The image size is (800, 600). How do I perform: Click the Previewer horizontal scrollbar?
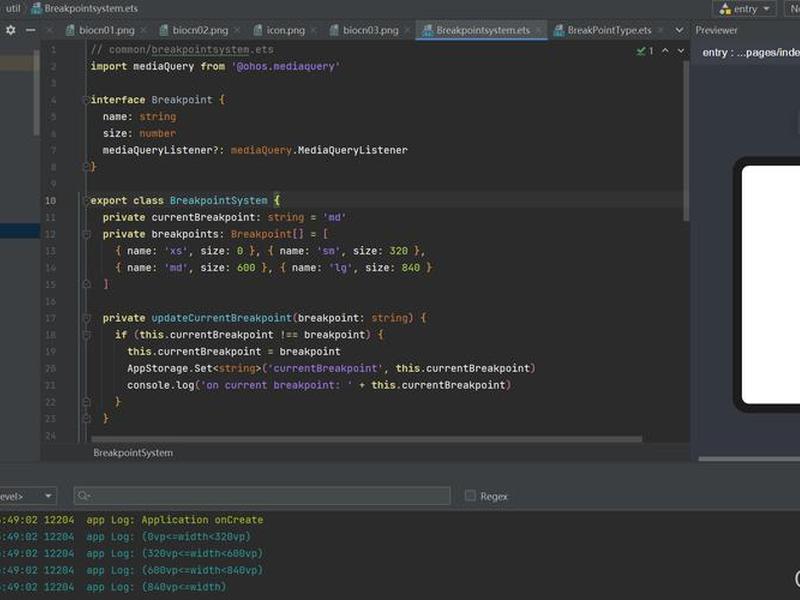pos(749,459)
